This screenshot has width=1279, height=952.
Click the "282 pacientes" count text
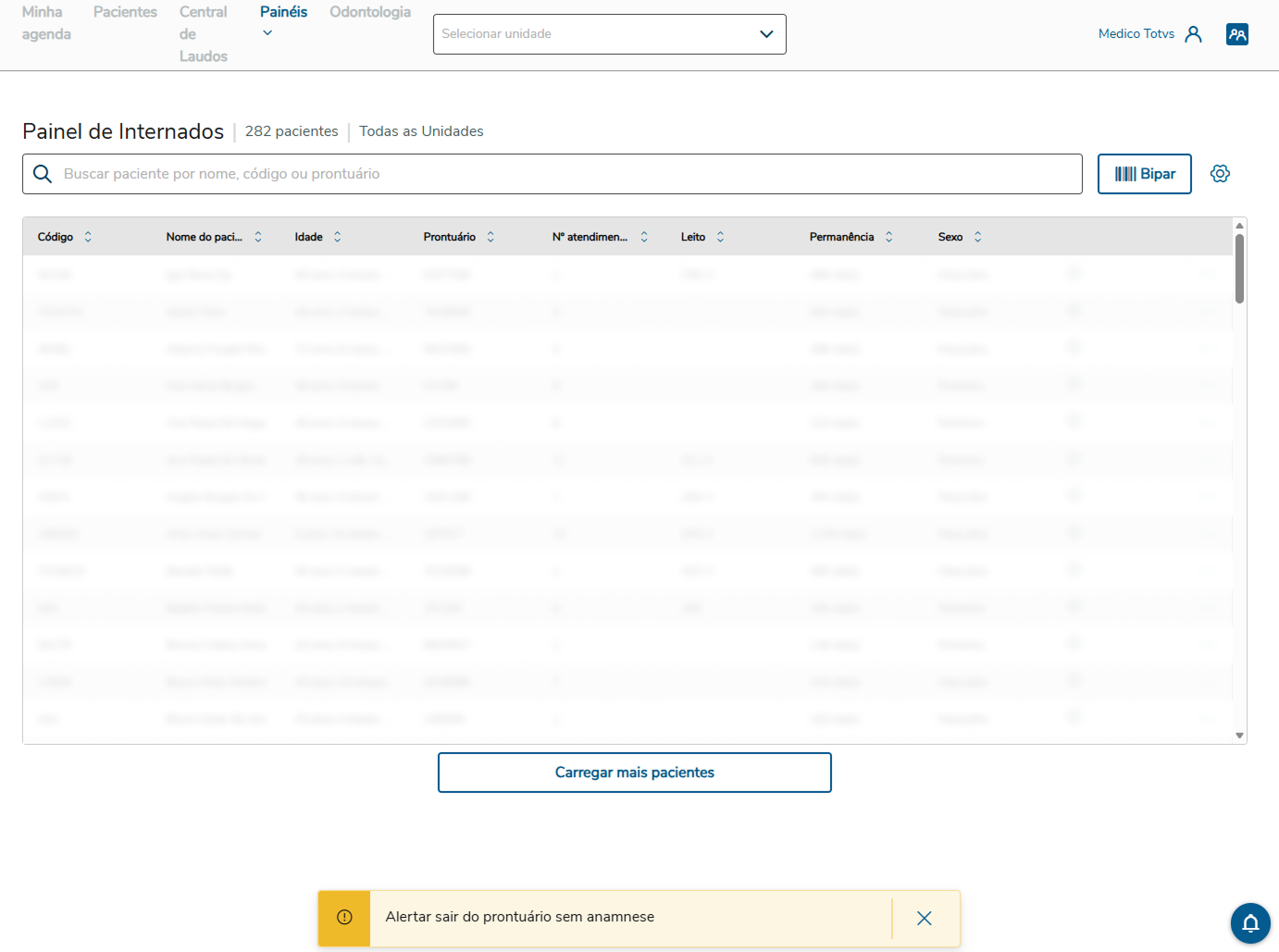pyautogui.click(x=292, y=131)
